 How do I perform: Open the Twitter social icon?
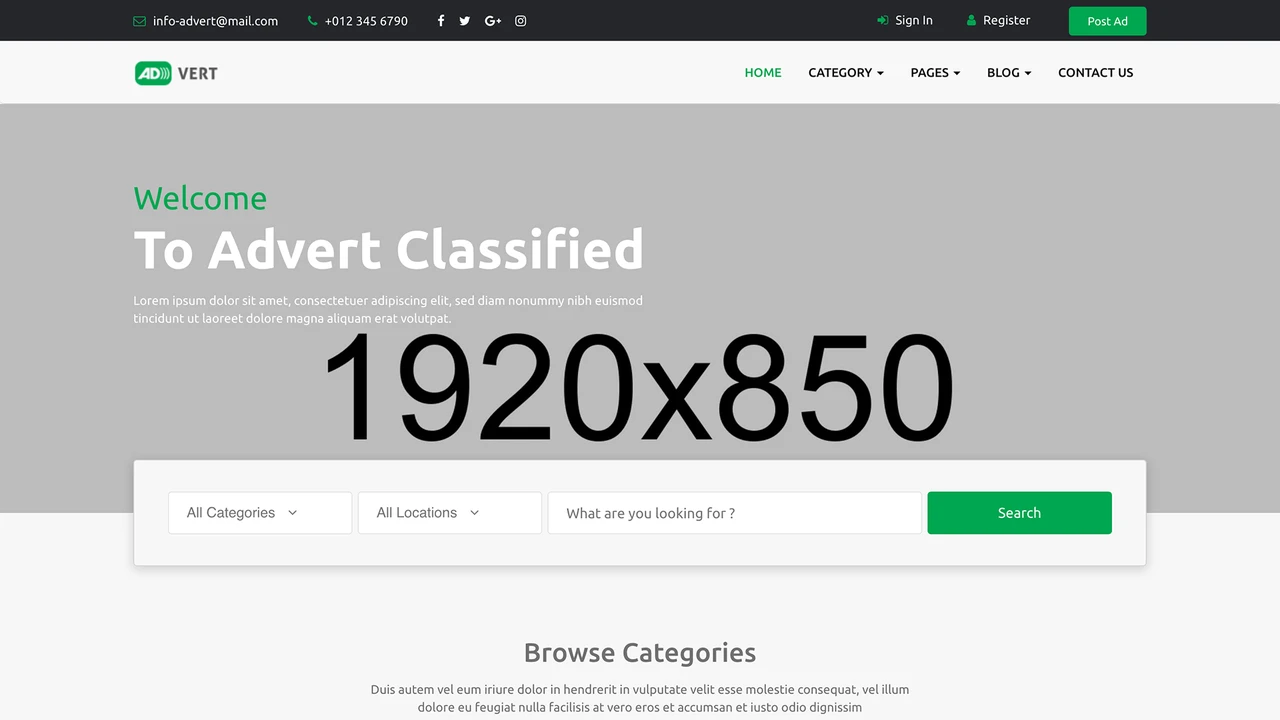point(465,21)
